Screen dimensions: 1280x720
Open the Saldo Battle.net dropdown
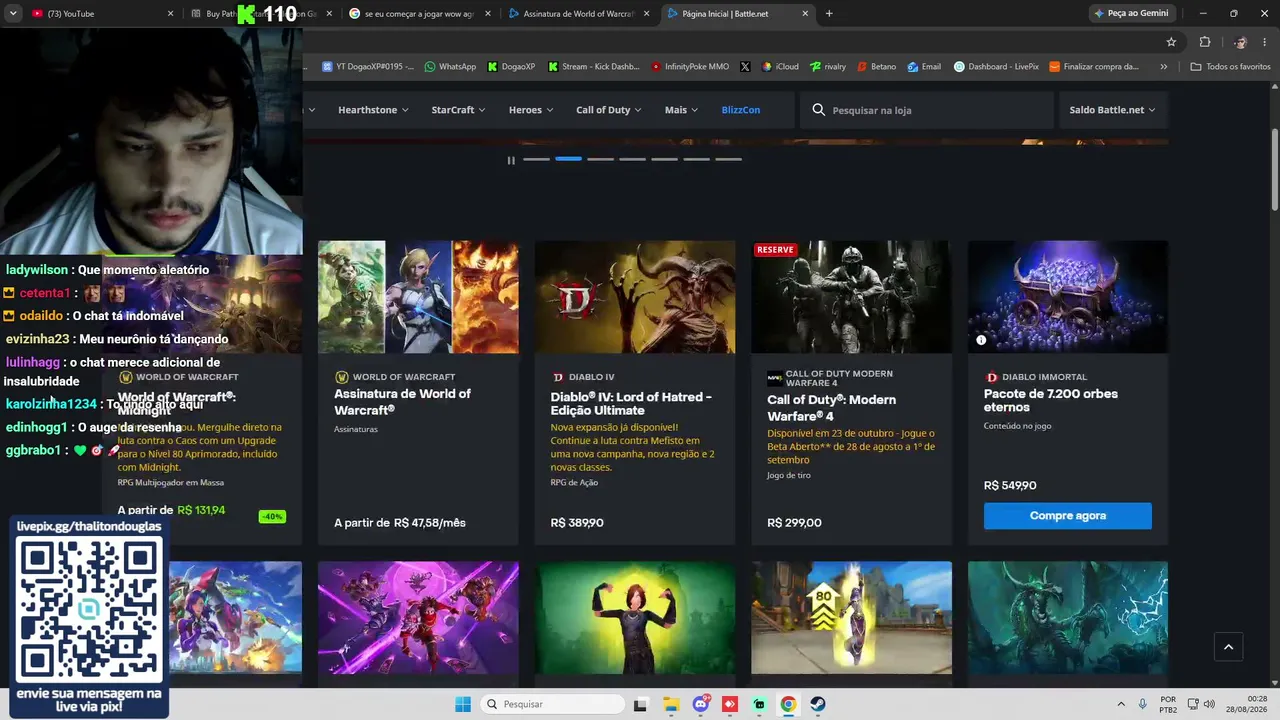pos(1112,110)
